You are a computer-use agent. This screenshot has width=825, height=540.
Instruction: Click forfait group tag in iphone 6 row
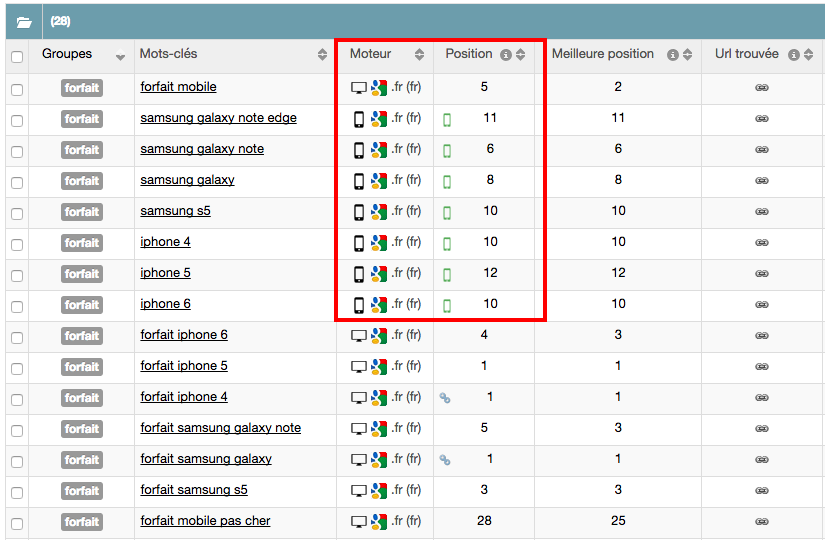tap(82, 305)
